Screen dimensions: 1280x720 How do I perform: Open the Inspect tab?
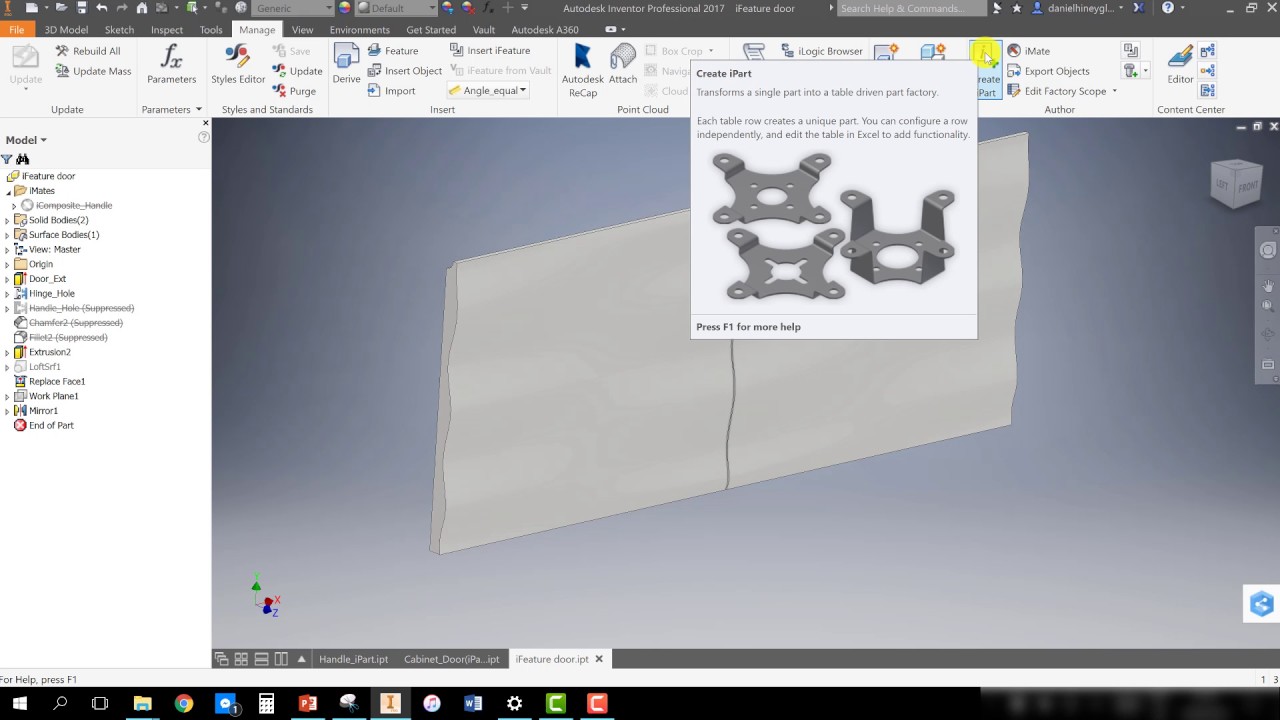(167, 30)
